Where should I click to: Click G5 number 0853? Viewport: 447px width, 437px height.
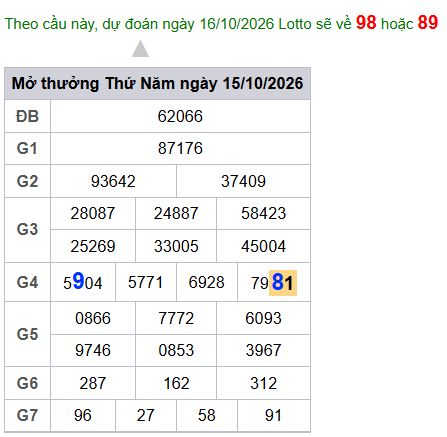pyautogui.click(x=176, y=350)
